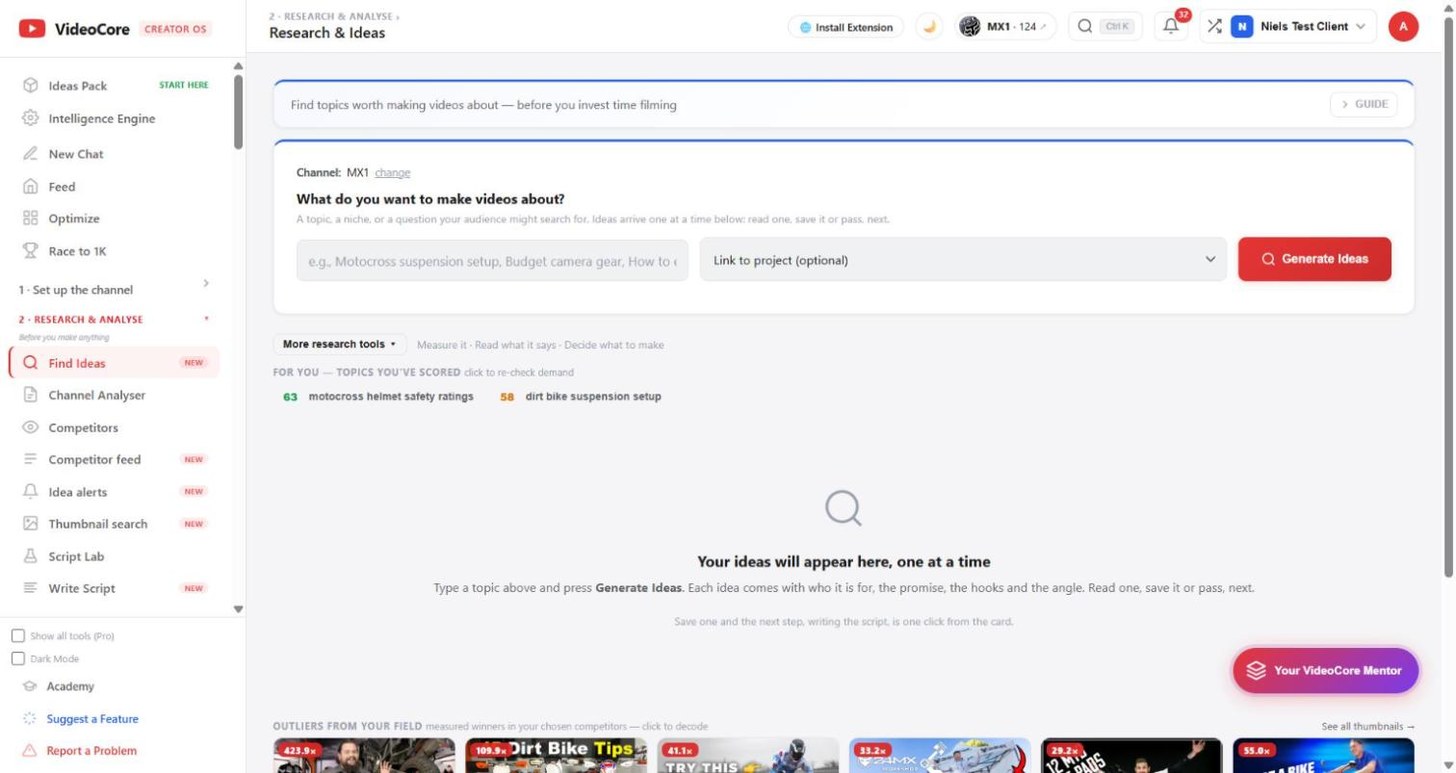Screen dimensions: 1456x773
Task: Expand Set up the channel section
Action: tap(113, 289)
